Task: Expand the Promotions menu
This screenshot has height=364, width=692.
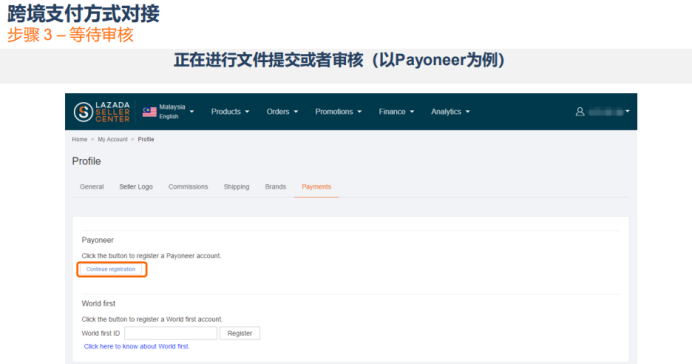Action: coord(338,112)
